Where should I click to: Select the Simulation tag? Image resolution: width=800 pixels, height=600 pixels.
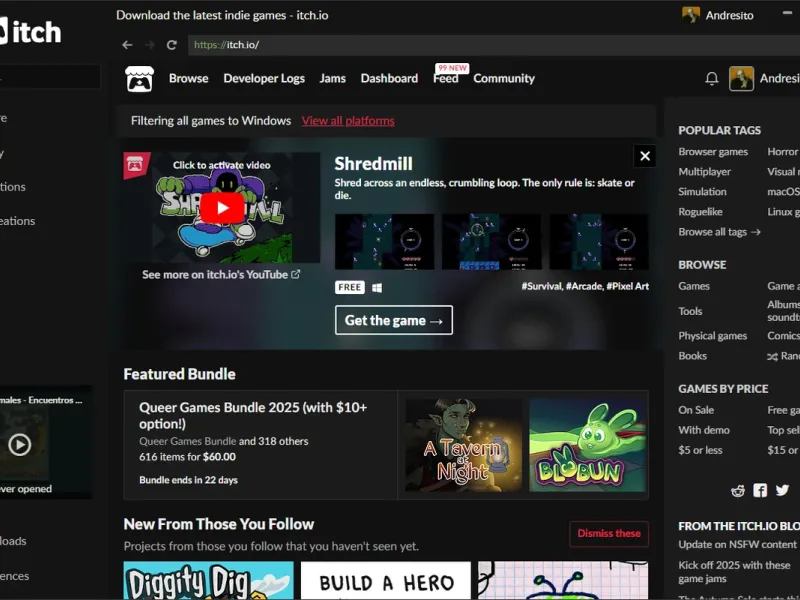(x=703, y=192)
